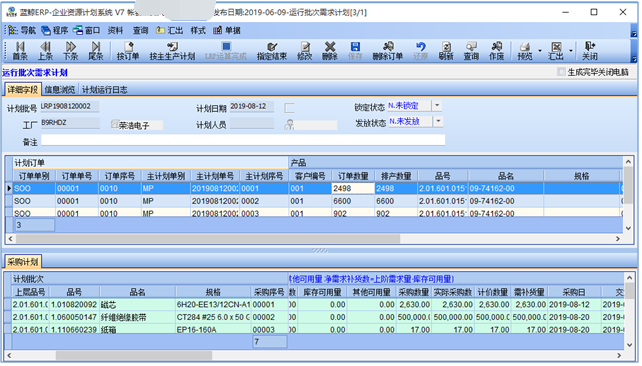Toggle the checkbox beside 计划日期 field
Screen dimensions: 642x366
click(289, 108)
